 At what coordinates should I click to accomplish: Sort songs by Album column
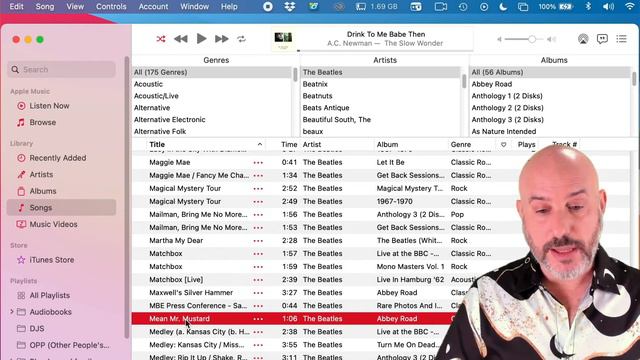[387, 144]
